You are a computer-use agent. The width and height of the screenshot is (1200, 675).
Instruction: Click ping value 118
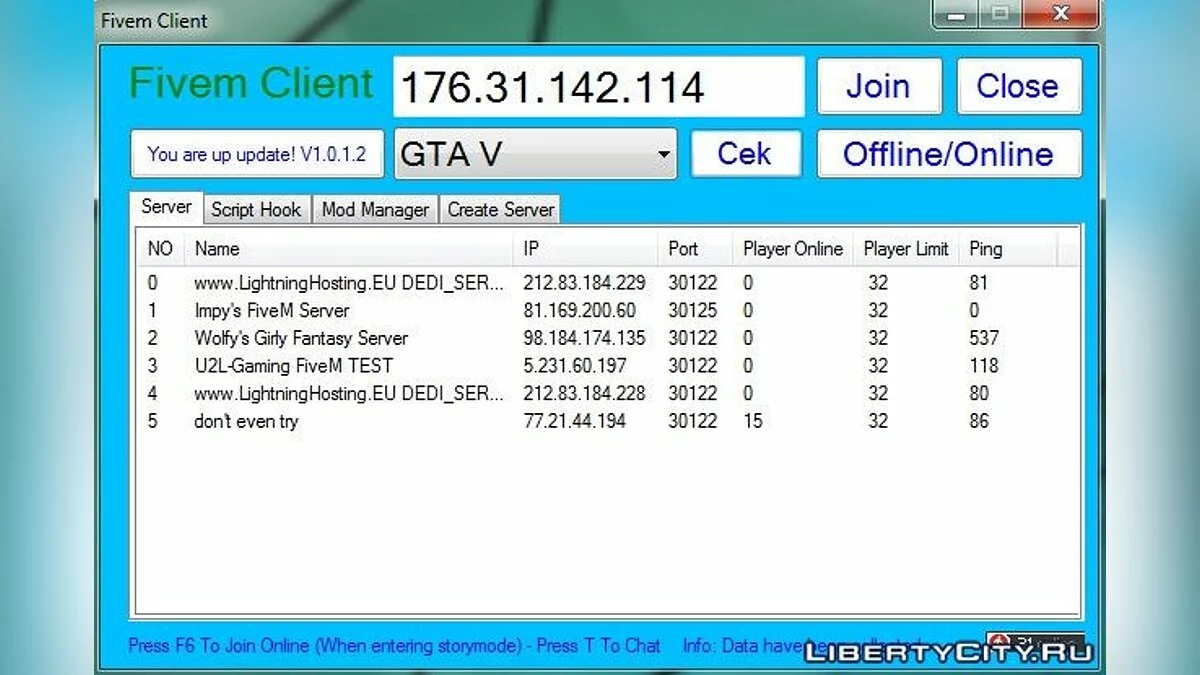point(984,366)
